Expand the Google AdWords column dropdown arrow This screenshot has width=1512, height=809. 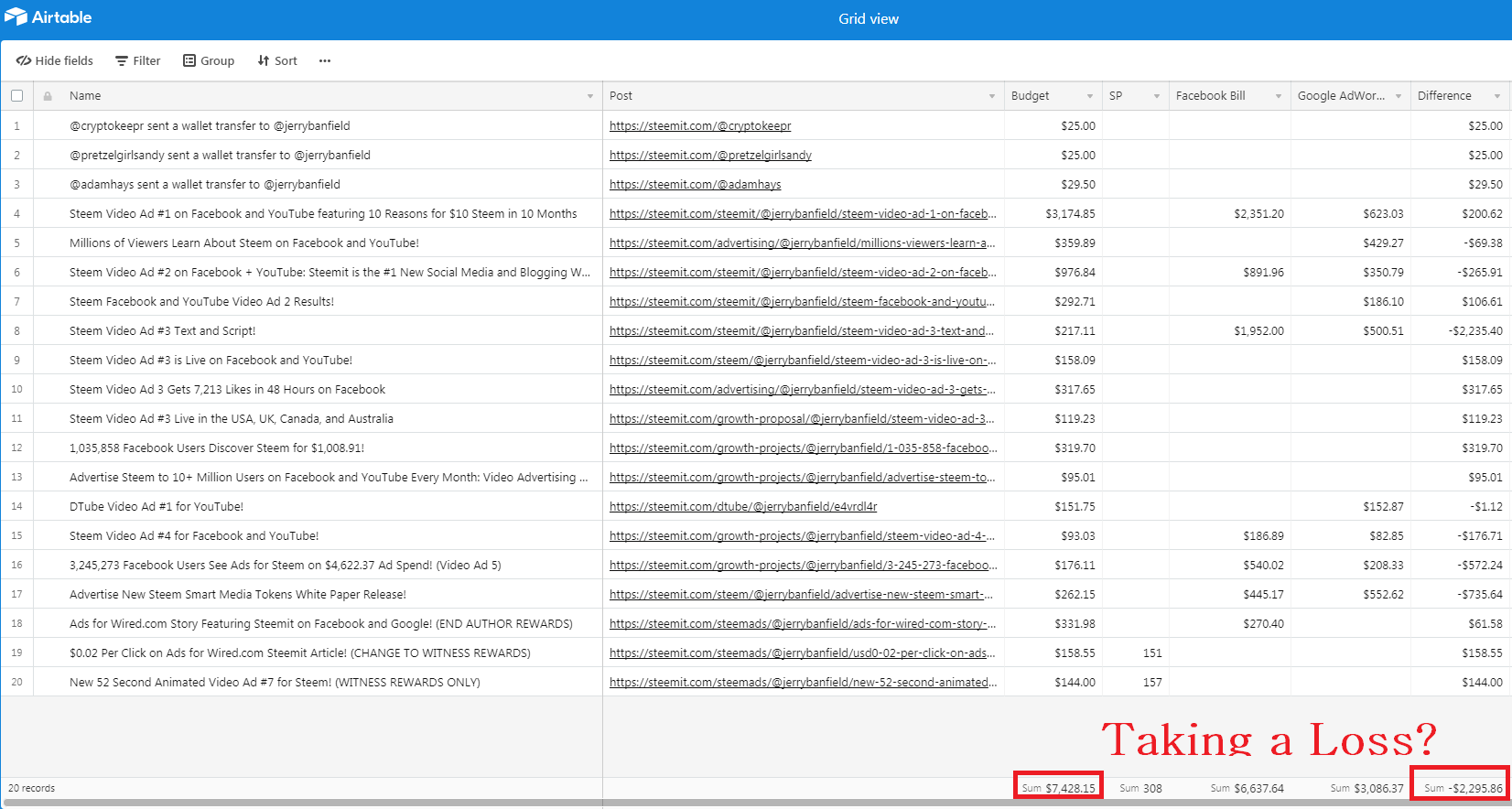1399,96
